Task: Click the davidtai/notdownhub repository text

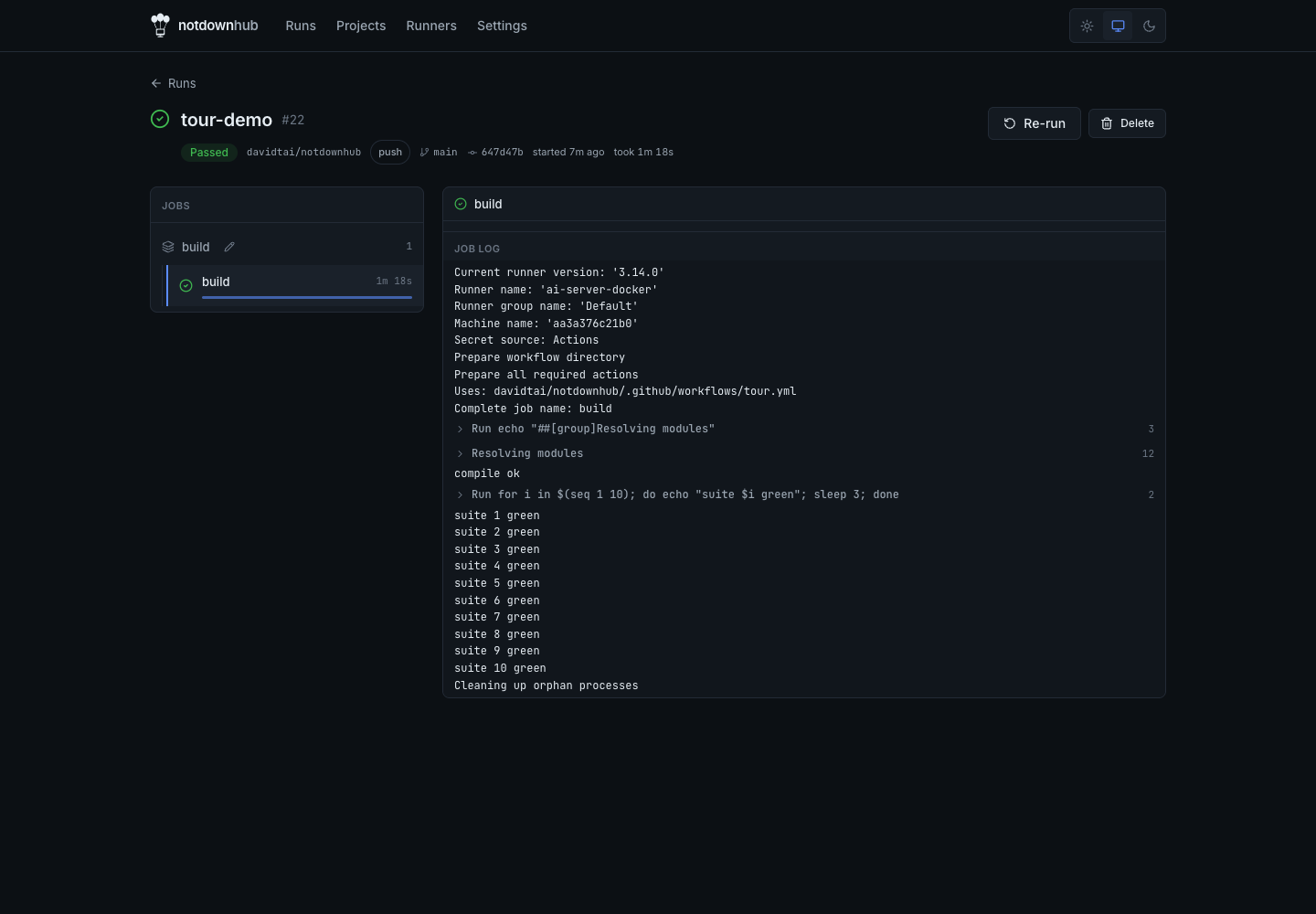Action: (303, 153)
